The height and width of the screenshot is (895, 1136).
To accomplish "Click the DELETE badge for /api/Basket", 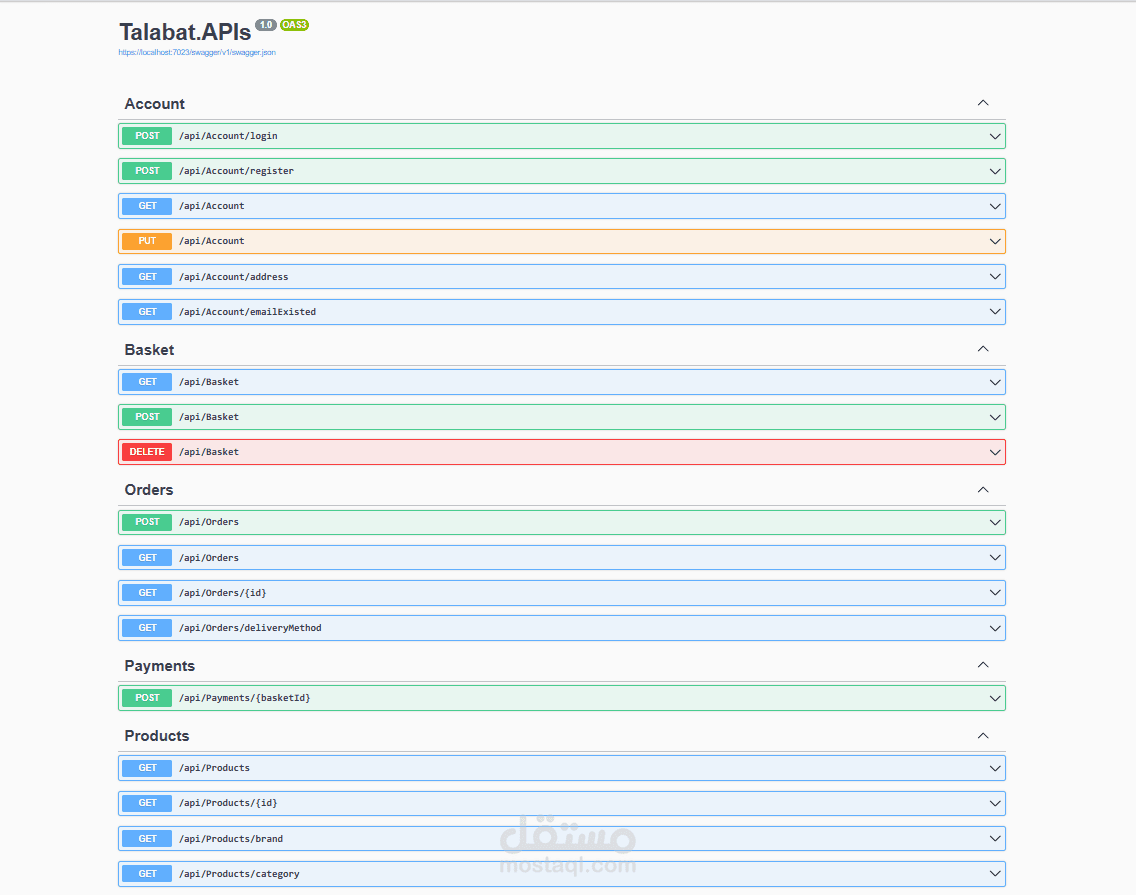I will pos(147,451).
